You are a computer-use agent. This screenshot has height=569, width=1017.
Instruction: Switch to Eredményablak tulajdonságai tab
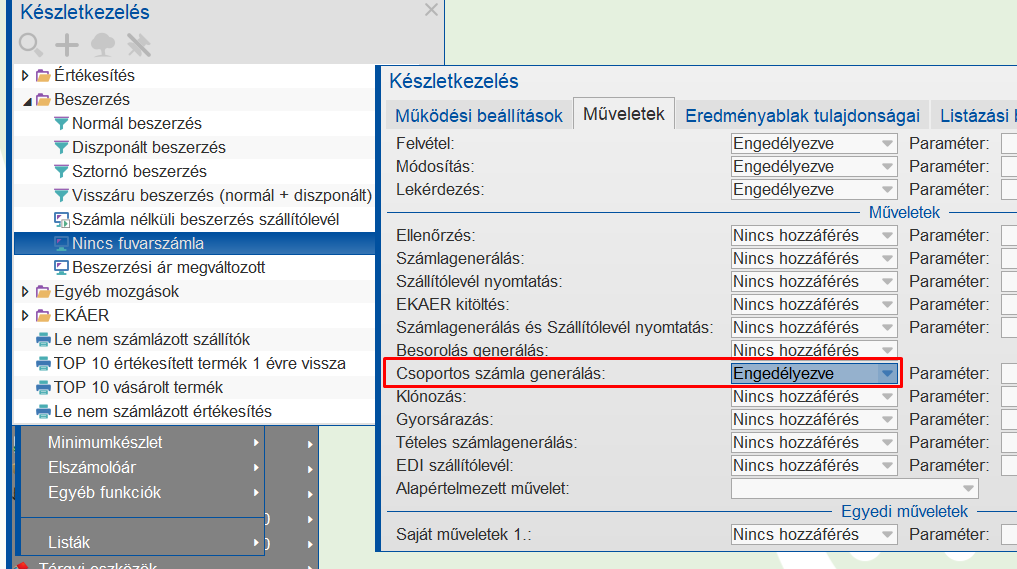click(802, 115)
